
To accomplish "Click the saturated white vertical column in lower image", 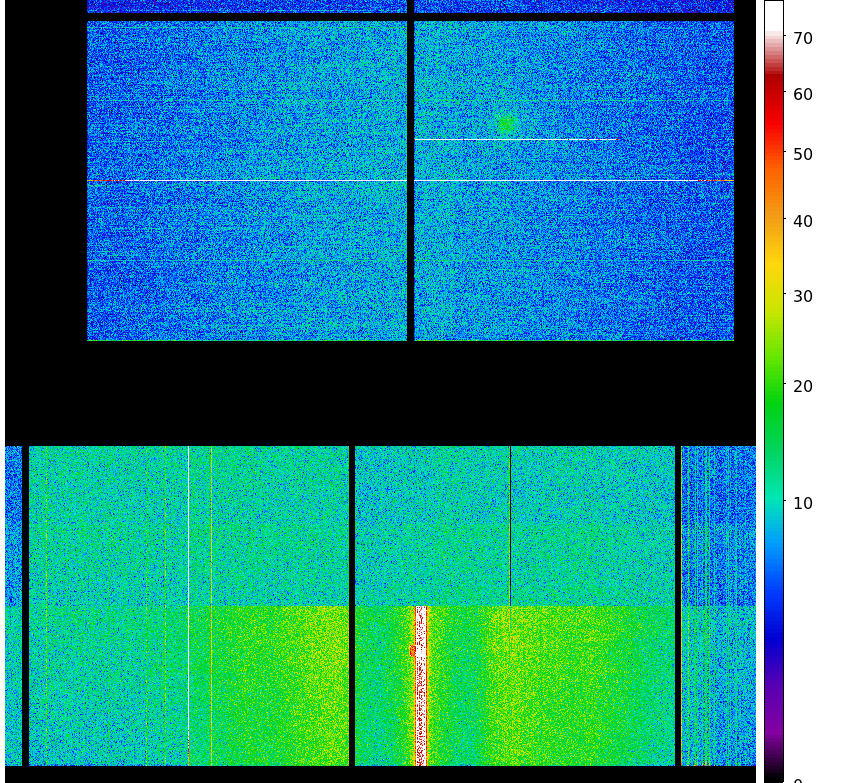I will [421, 690].
